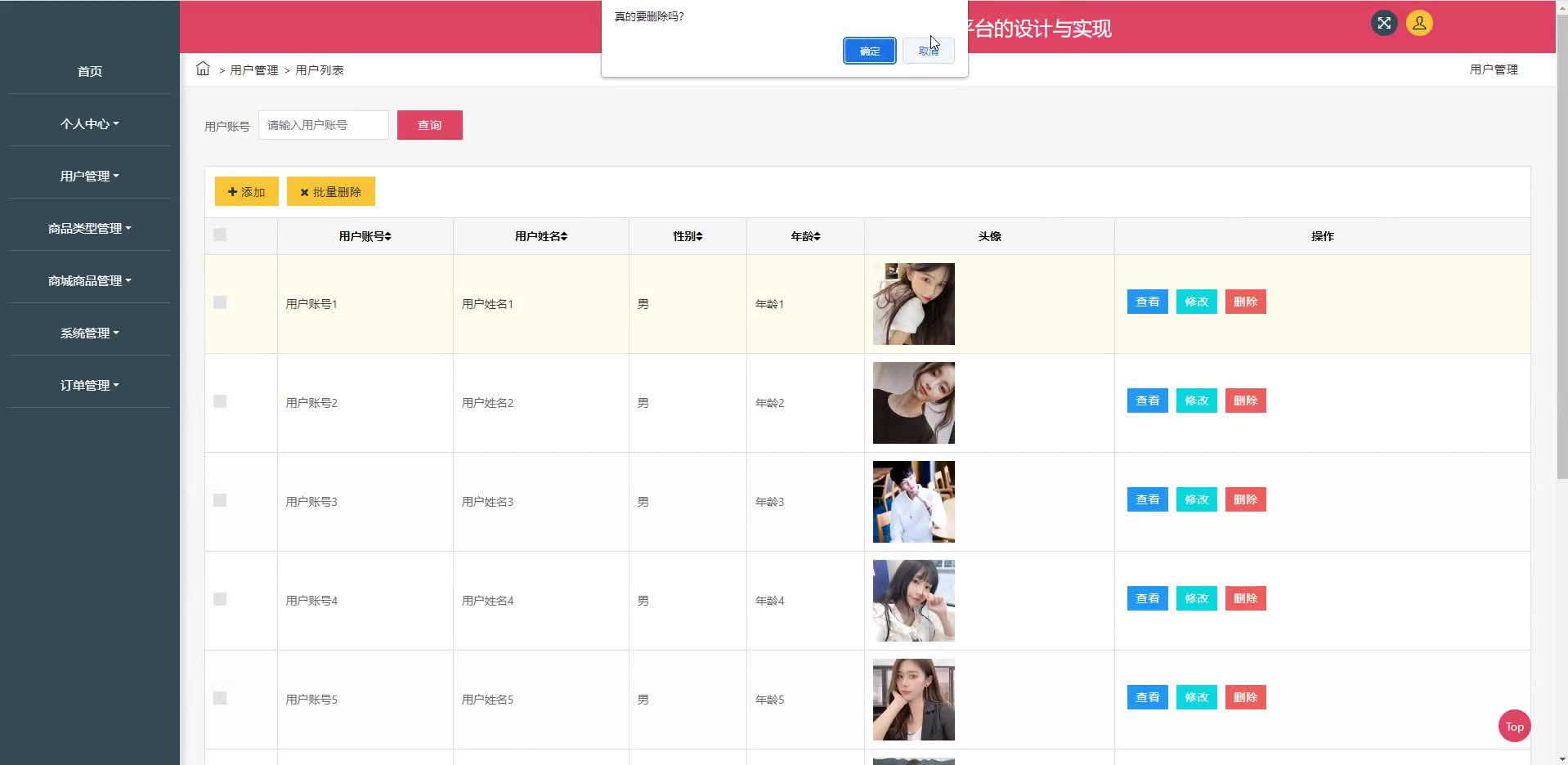Viewport: 1568px width, 765px height.
Task: Click the home icon in breadcrumb
Action: click(203, 69)
